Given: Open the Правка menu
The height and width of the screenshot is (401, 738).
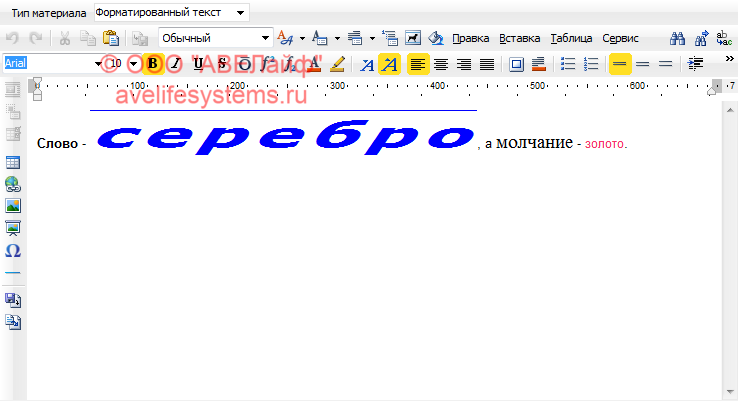Looking at the screenshot, I should coord(470,39).
